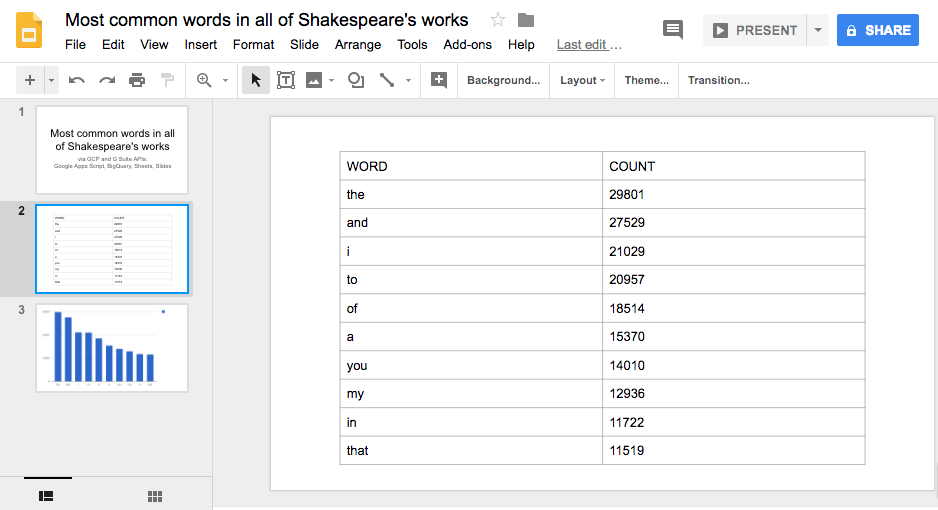
Task: Click the blue Share button
Action: coord(877,30)
